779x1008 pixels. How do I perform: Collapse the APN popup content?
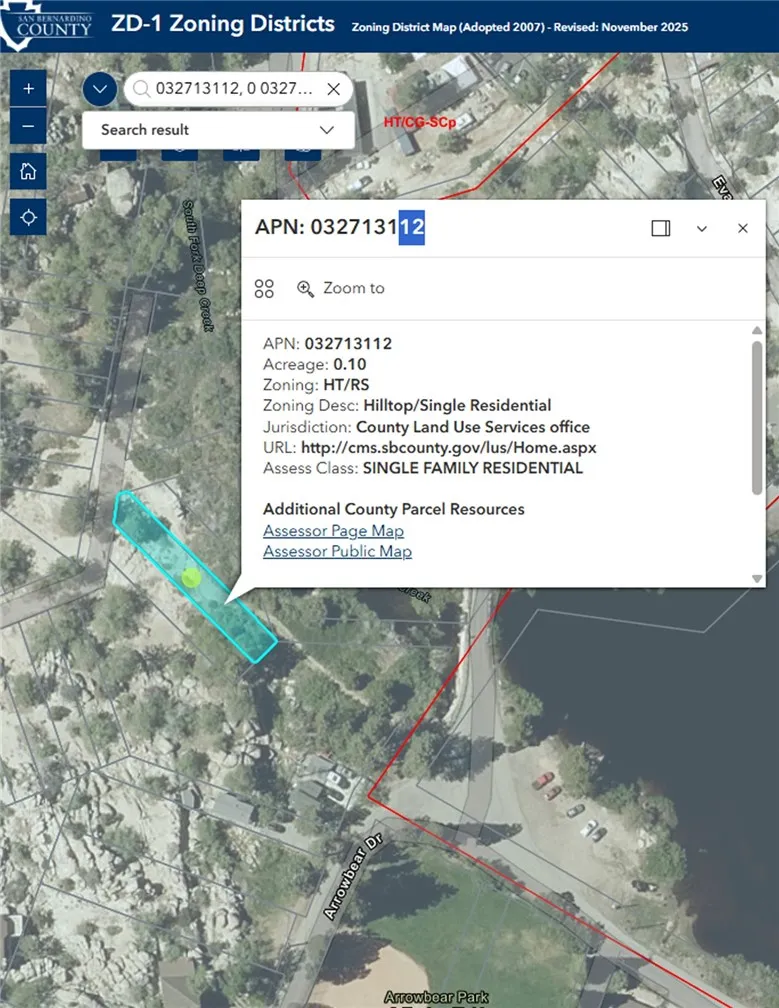pyautogui.click(x=702, y=228)
